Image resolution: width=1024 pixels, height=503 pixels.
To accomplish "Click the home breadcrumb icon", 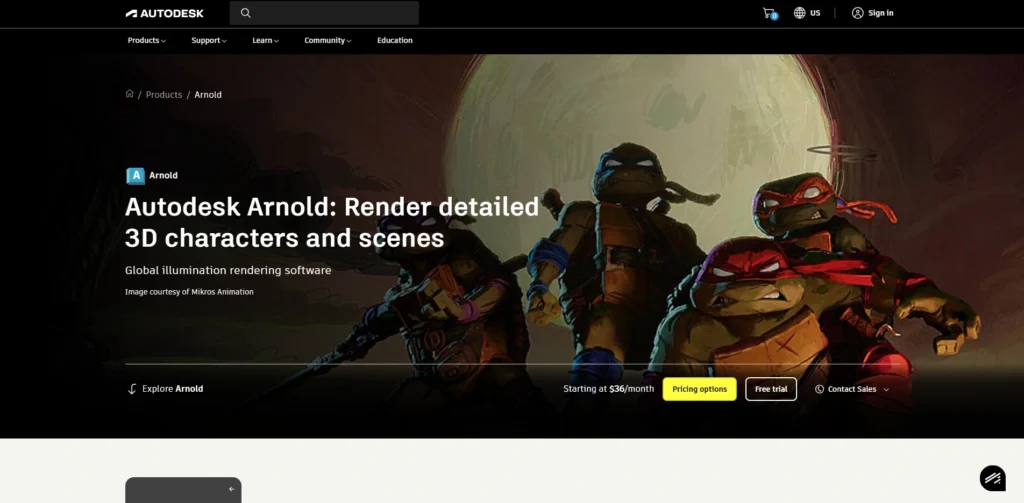I will coord(129,94).
